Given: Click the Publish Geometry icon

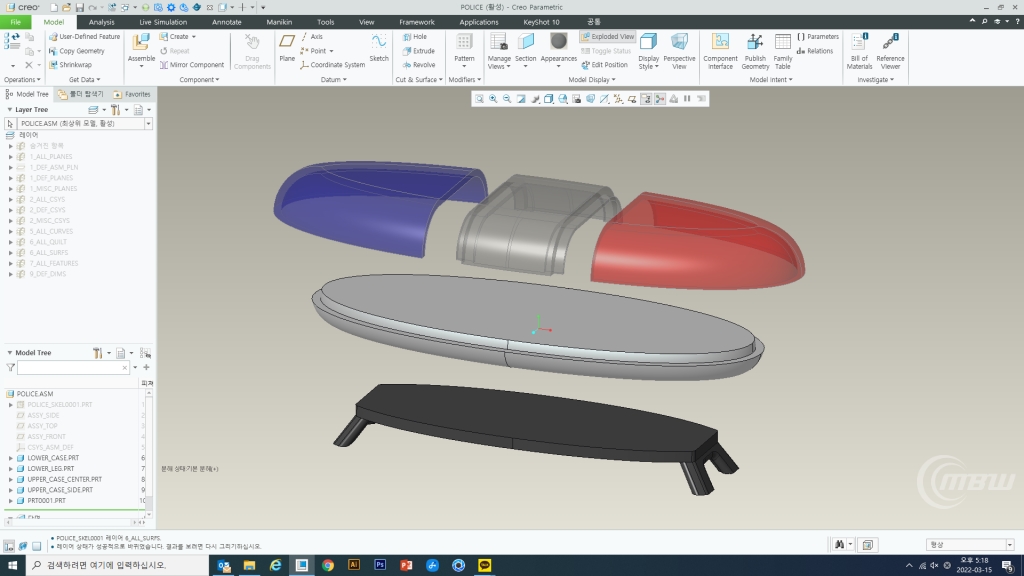Looking at the screenshot, I should [755, 43].
